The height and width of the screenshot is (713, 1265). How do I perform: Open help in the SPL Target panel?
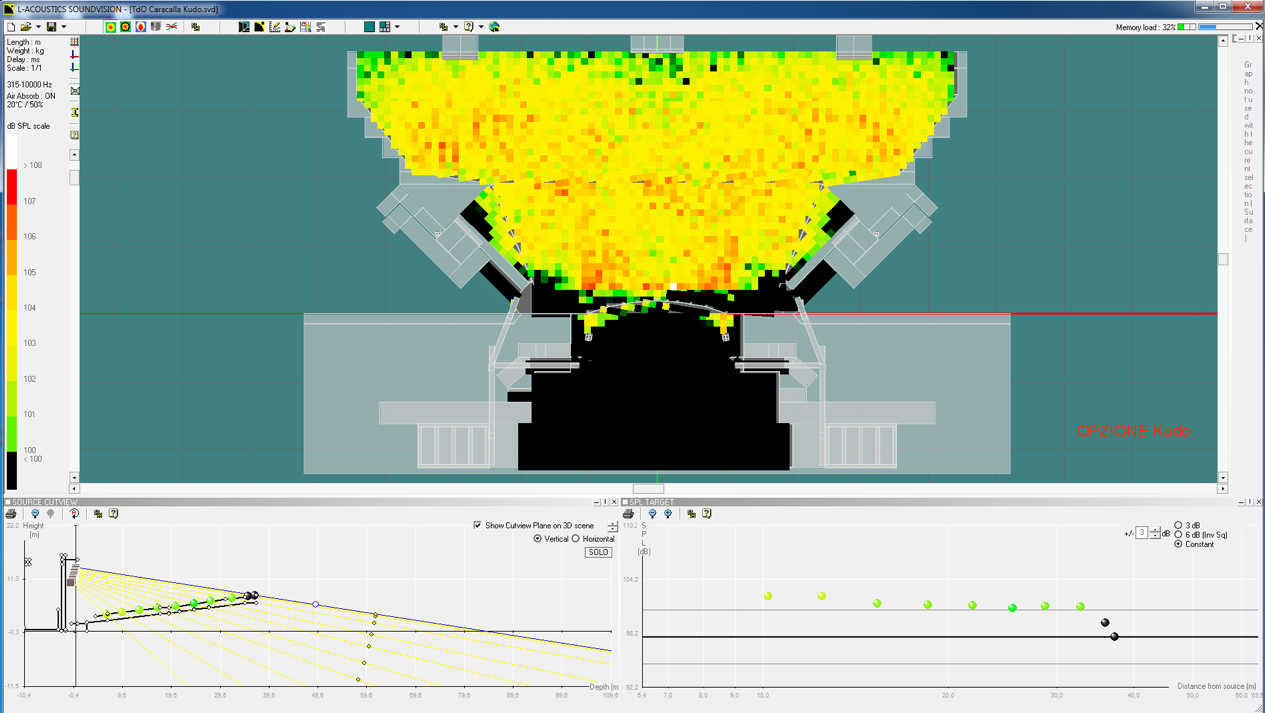point(707,514)
